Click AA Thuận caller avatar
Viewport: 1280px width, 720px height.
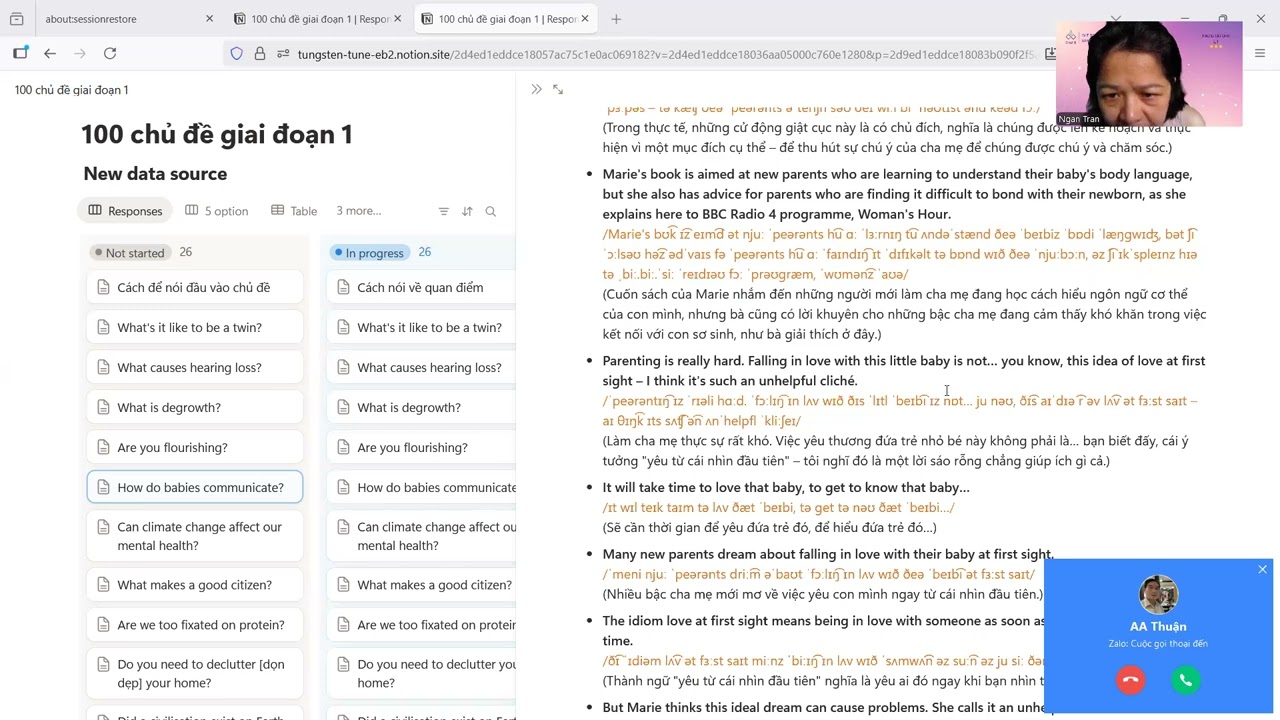point(1158,595)
